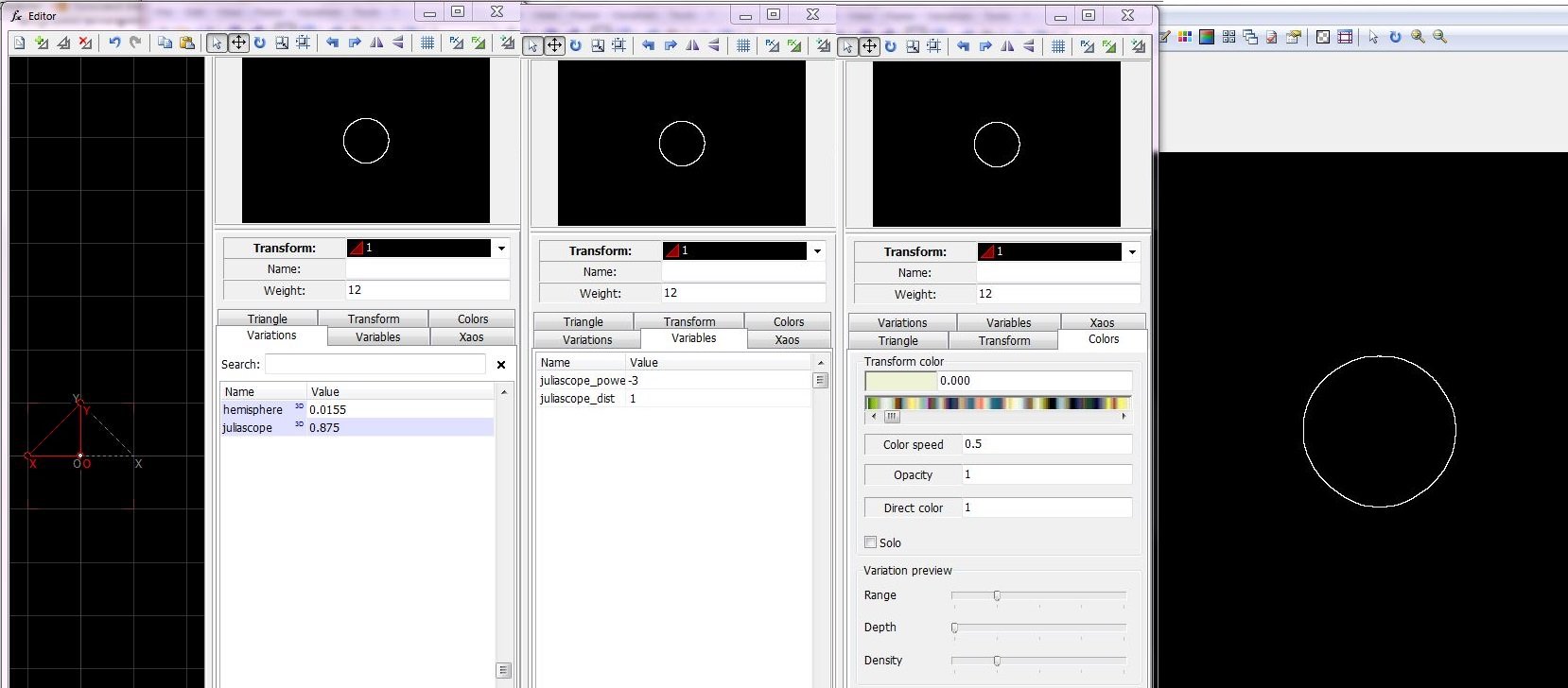Screen dimensions: 1568x688
Task: Delete transform using red X triangle icon
Action: pyautogui.click(x=86, y=43)
